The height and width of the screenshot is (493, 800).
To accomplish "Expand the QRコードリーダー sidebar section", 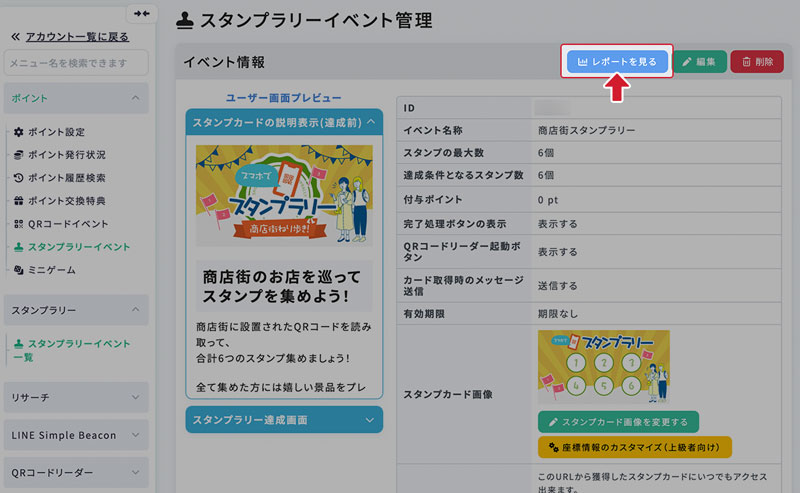I will click(x=134, y=473).
